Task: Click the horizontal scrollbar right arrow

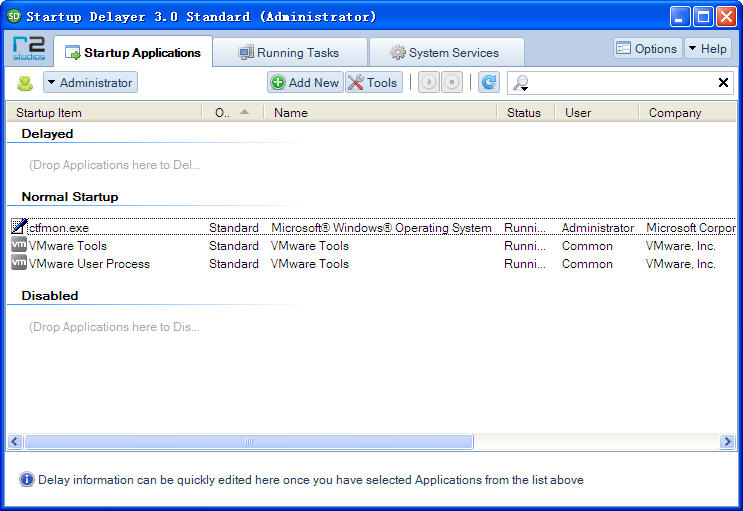Action: coord(727,441)
